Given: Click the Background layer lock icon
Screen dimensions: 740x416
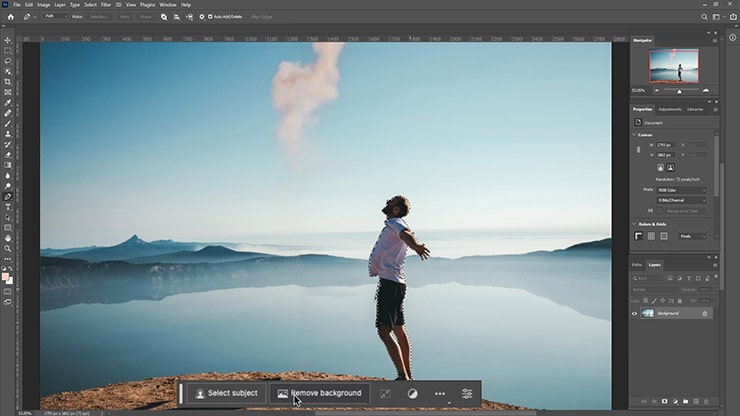Looking at the screenshot, I should pyautogui.click(x=705, y=314).
